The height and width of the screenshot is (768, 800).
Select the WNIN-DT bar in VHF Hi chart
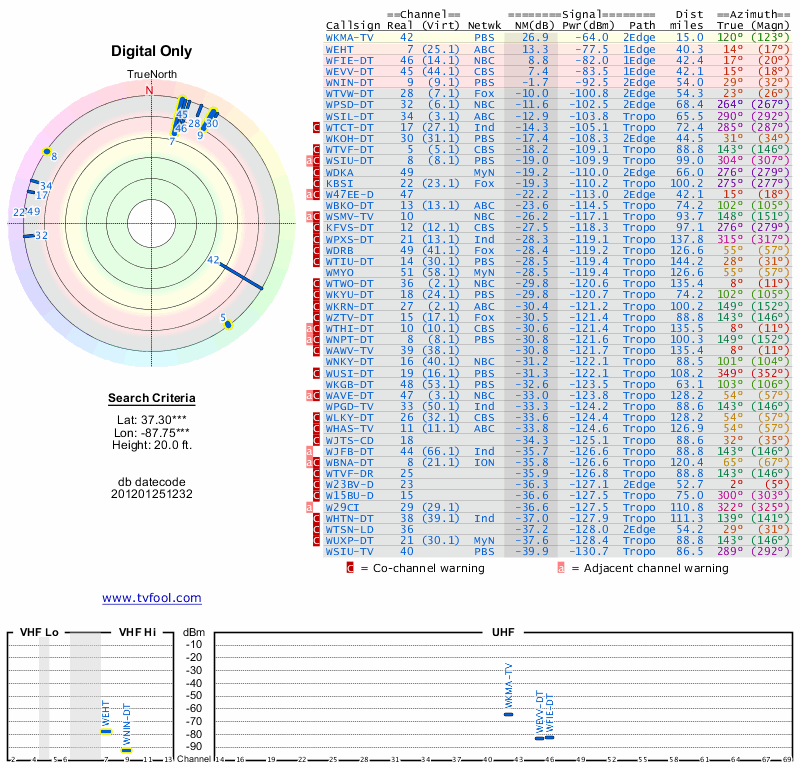tap(126, 750)
